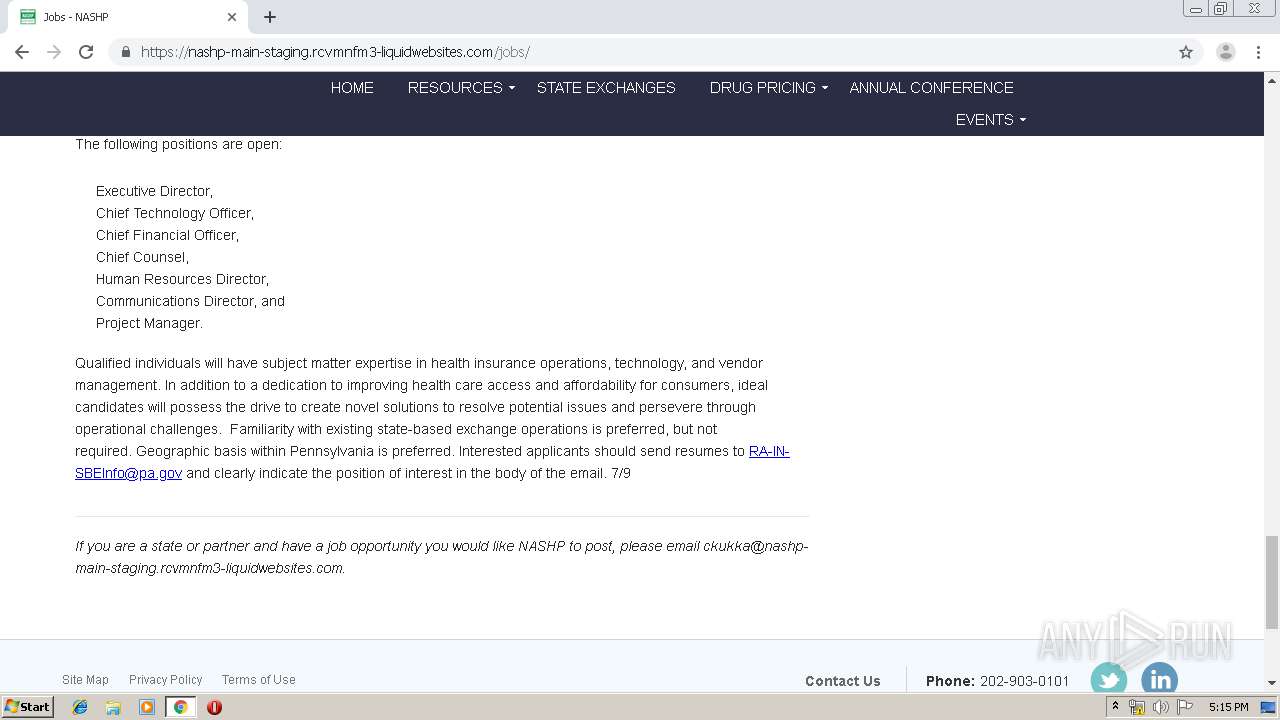Open media player taskbar icon

(147, 707)
